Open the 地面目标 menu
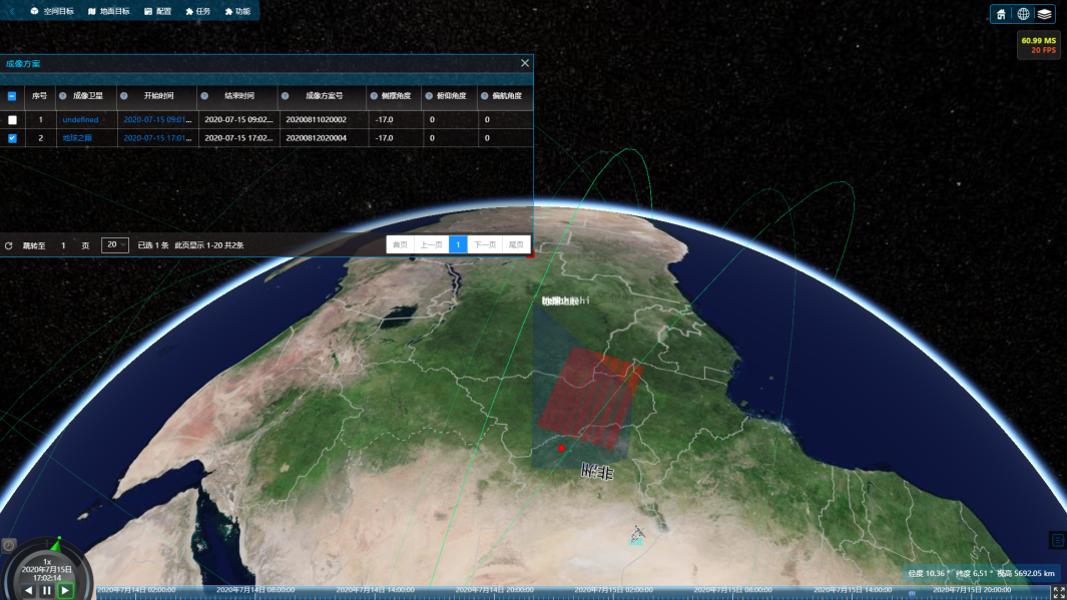 click(108, 11)
